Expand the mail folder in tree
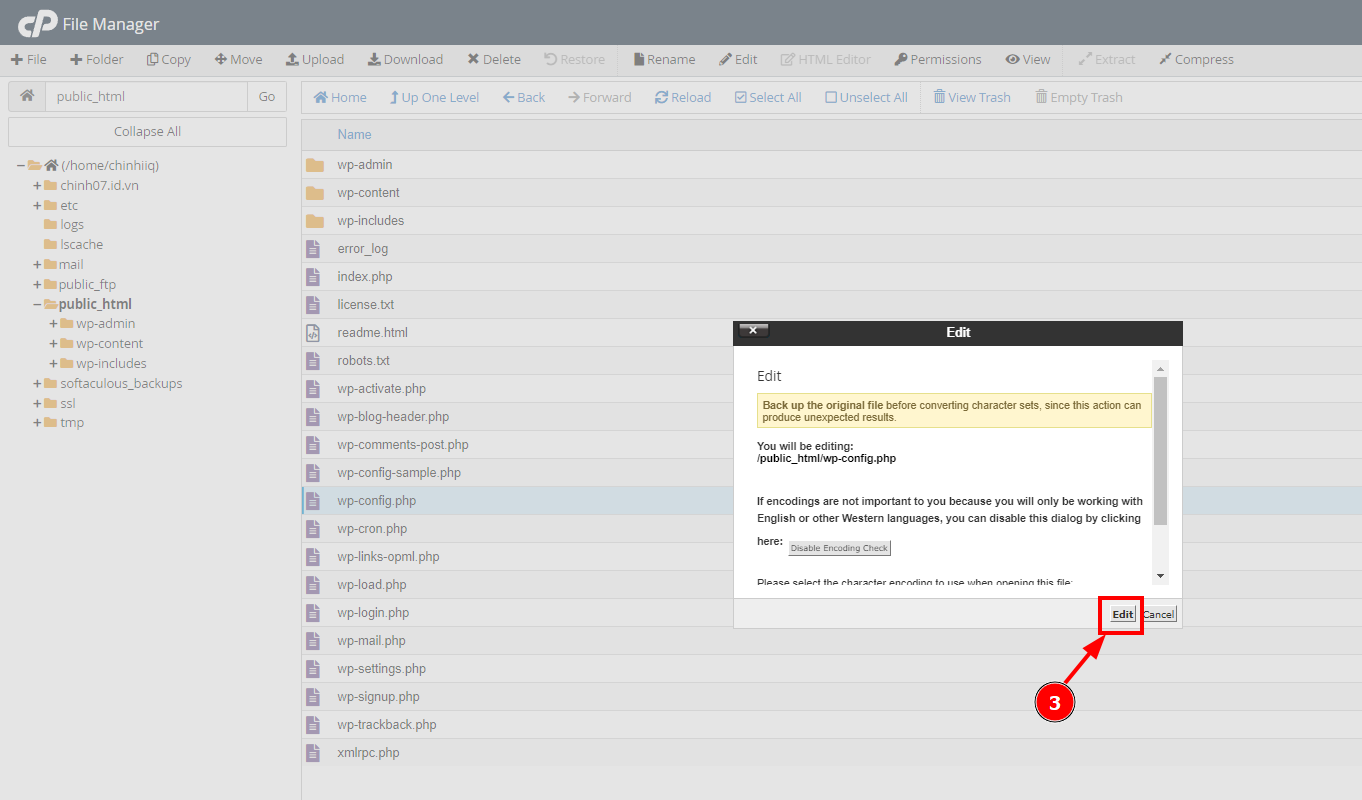The height and width of the screenshot is (800, 1362). pos(37,264)
